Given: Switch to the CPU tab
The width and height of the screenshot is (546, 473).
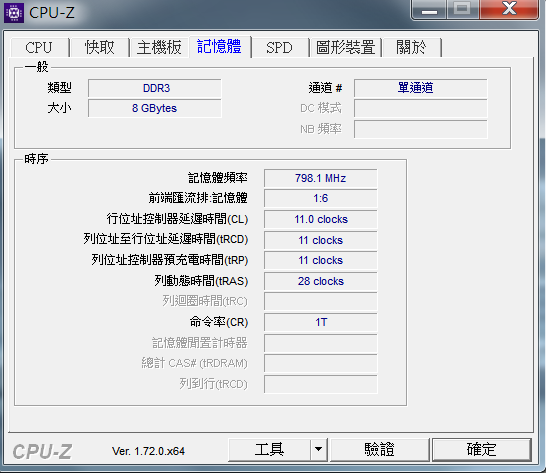Looking at the screenshot, I should point(39,47).
